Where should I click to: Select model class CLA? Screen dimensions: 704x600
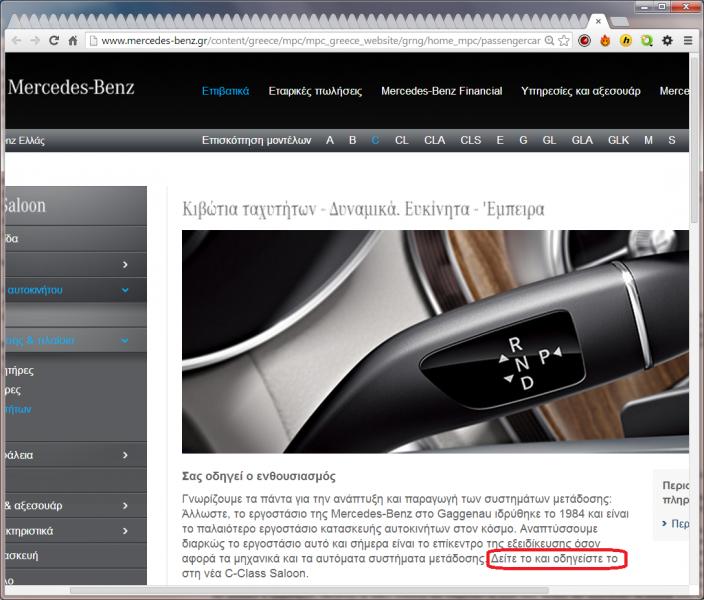point(435,140)
